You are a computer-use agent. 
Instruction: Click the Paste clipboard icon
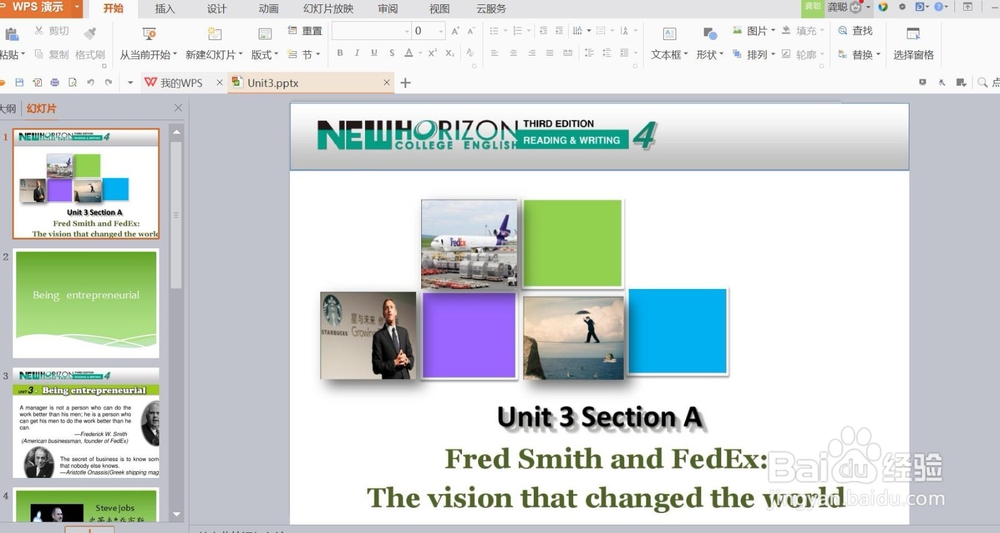pyautogui.click(x=11, y=34)
